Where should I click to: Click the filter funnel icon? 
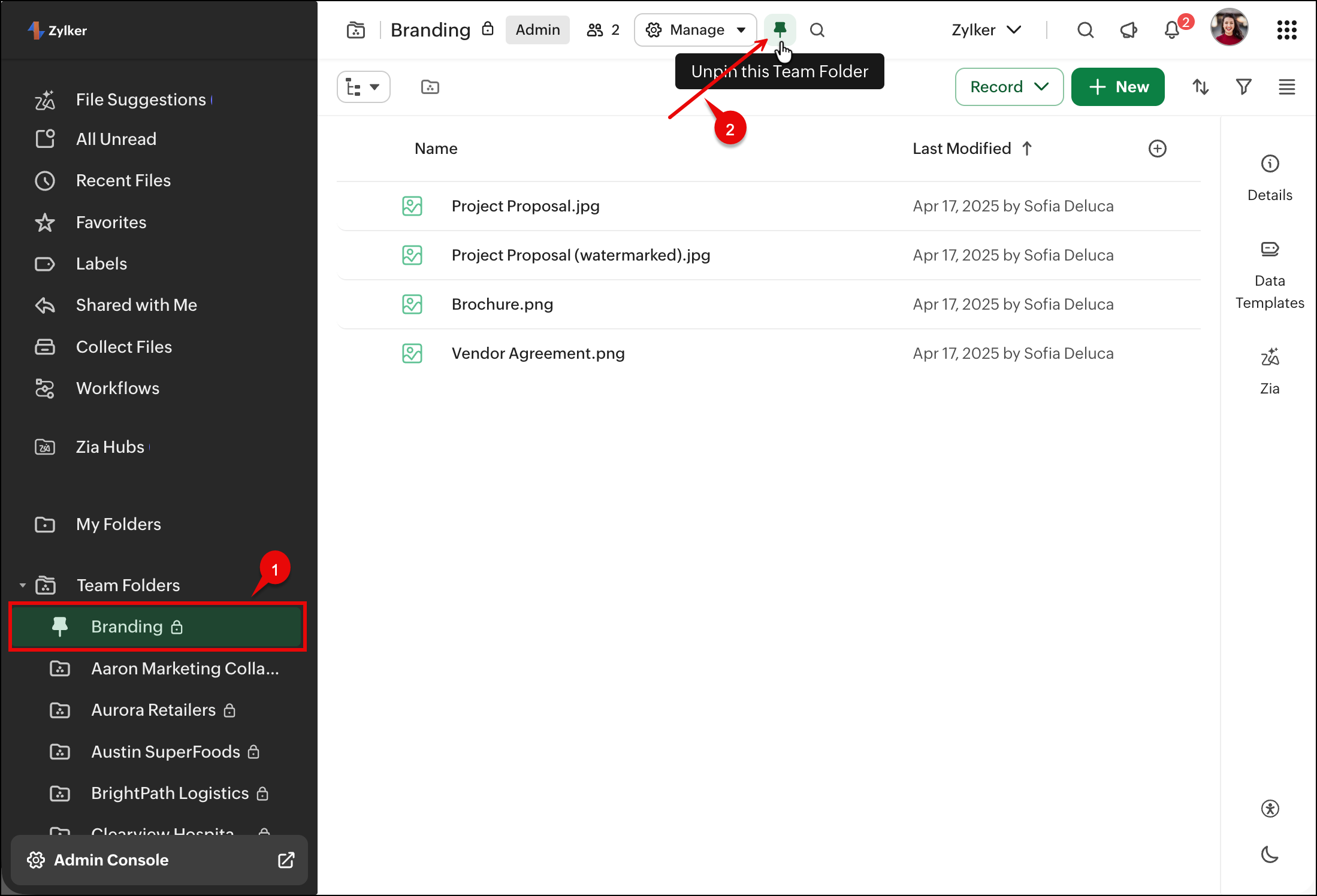tap(1243, 87)
